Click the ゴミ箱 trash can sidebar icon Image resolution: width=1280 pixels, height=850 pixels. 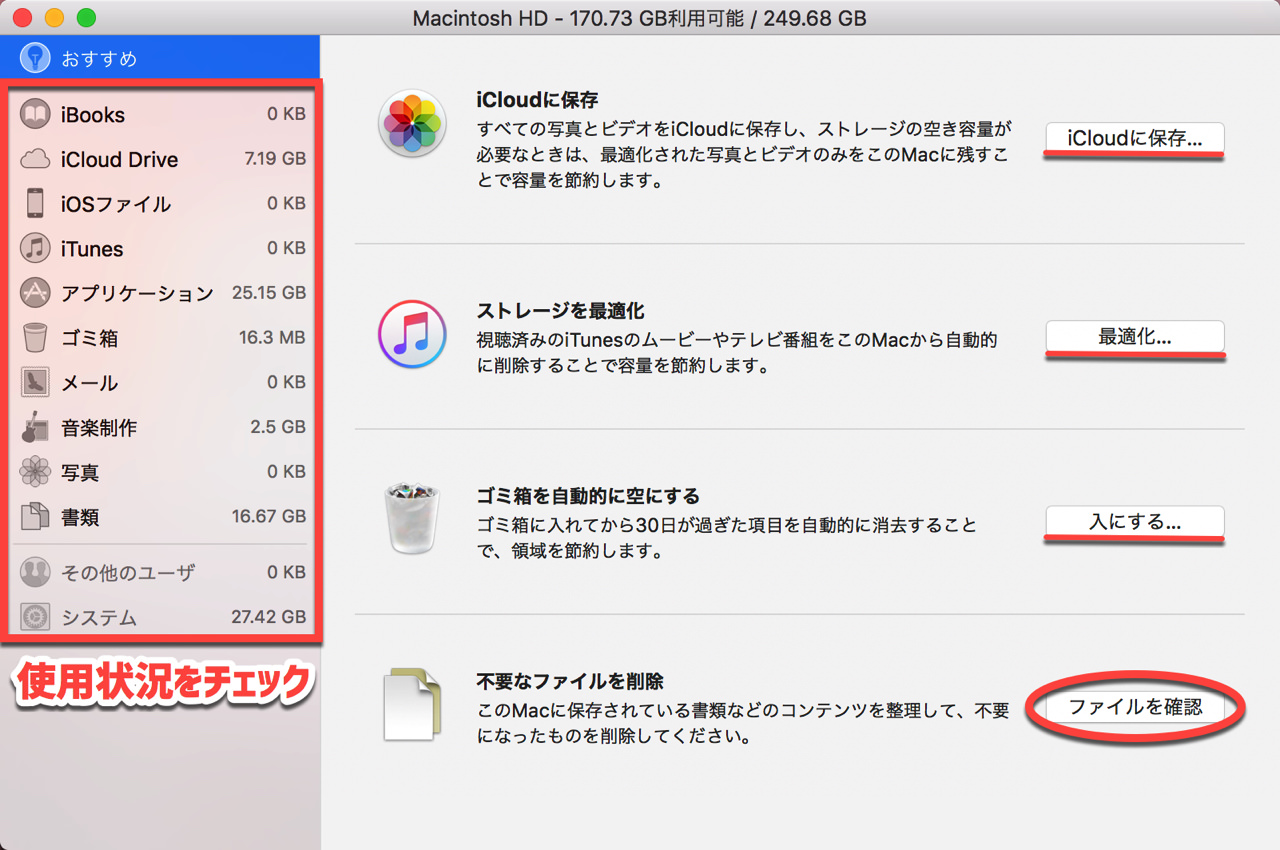click(35, 338)
